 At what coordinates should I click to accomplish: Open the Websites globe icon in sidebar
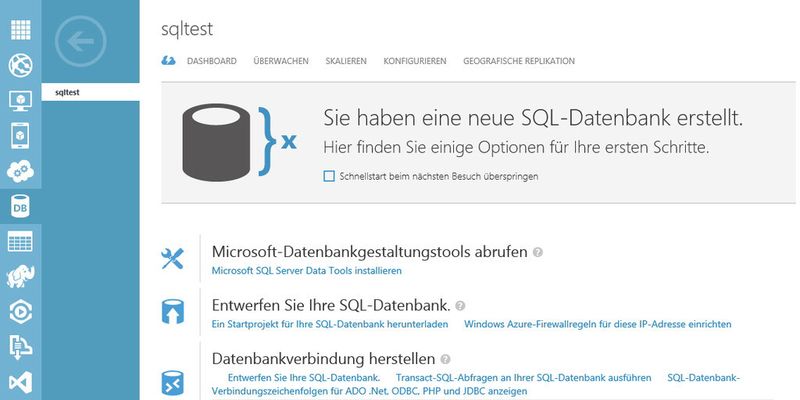click(20, 65)
